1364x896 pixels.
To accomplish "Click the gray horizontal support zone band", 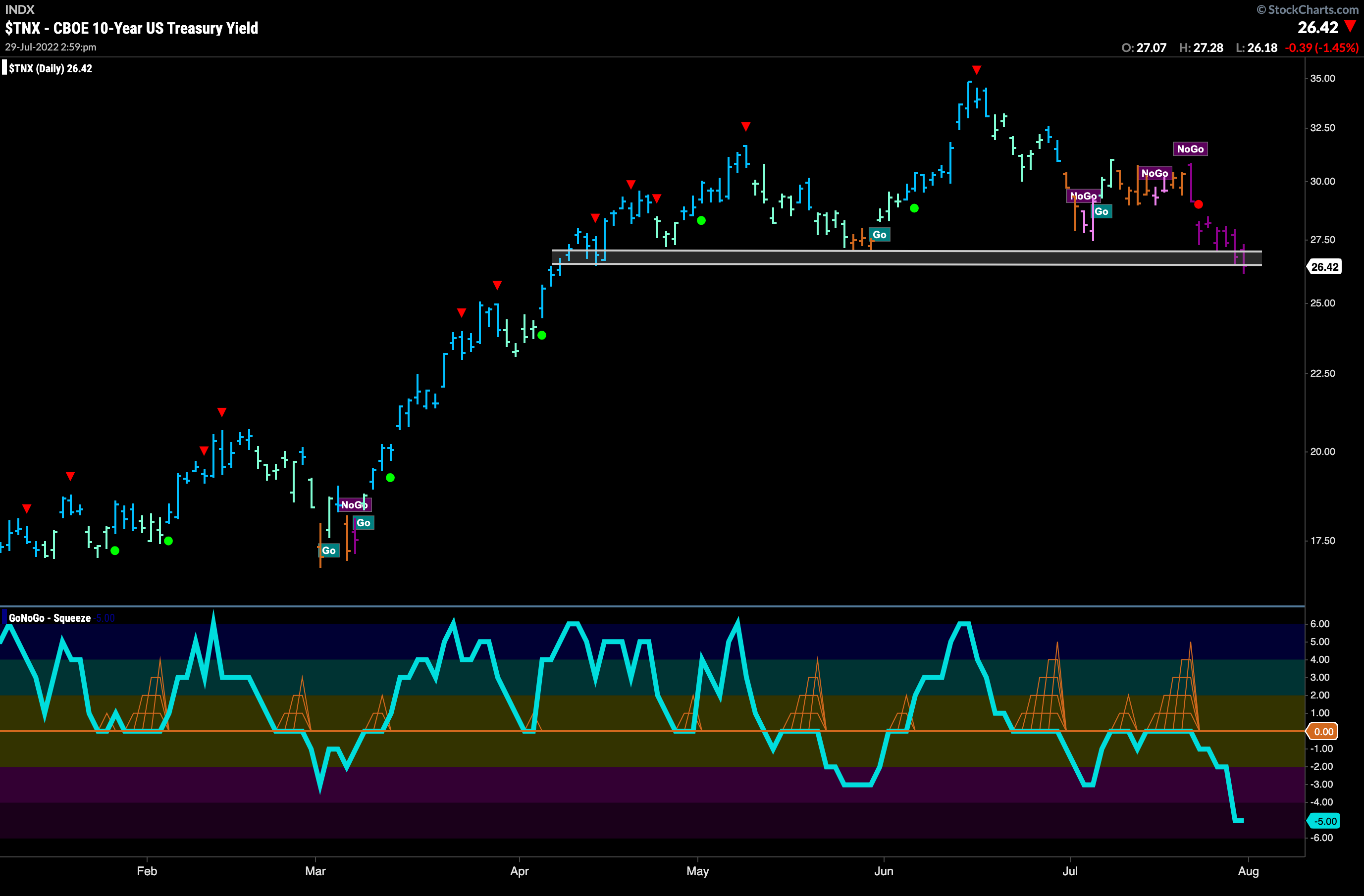I will 907,258.
